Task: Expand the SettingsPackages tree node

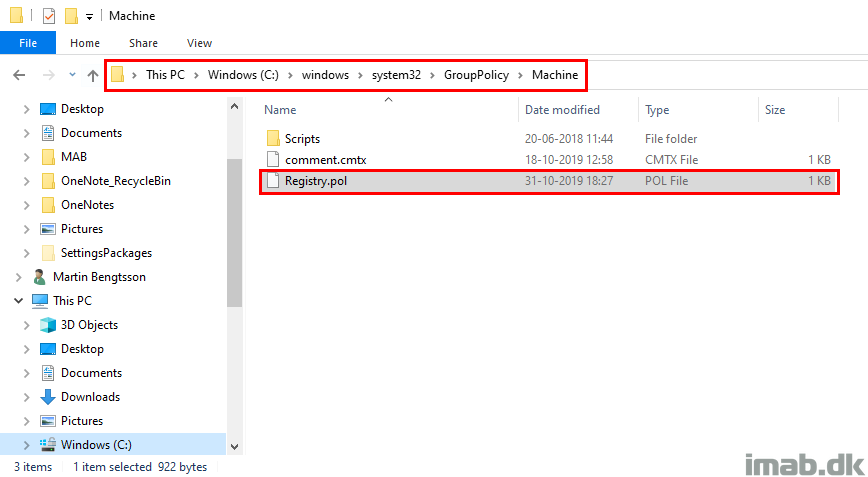Action: click(27, 253)
